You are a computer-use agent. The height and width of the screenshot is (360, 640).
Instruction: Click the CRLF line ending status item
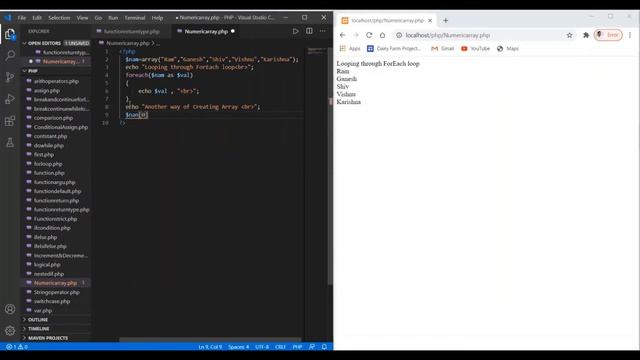(280, 347)
